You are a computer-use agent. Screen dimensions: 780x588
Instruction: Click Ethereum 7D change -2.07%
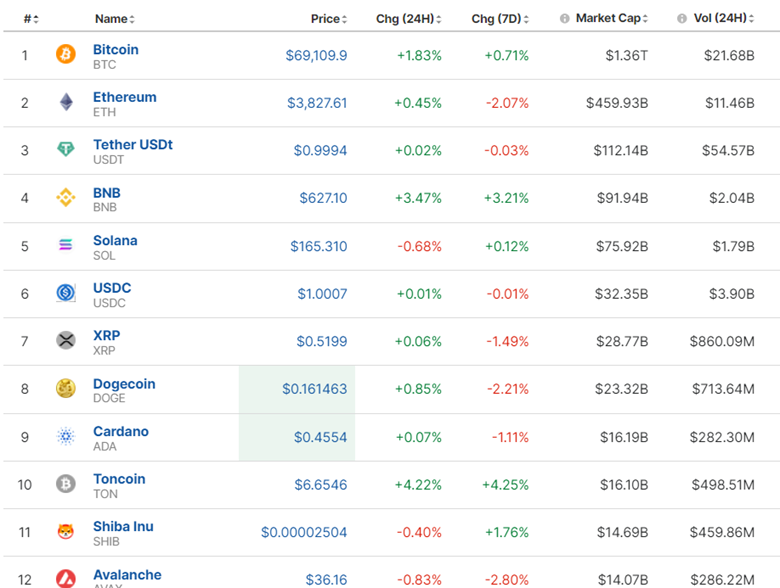click(x=507, y=103)
